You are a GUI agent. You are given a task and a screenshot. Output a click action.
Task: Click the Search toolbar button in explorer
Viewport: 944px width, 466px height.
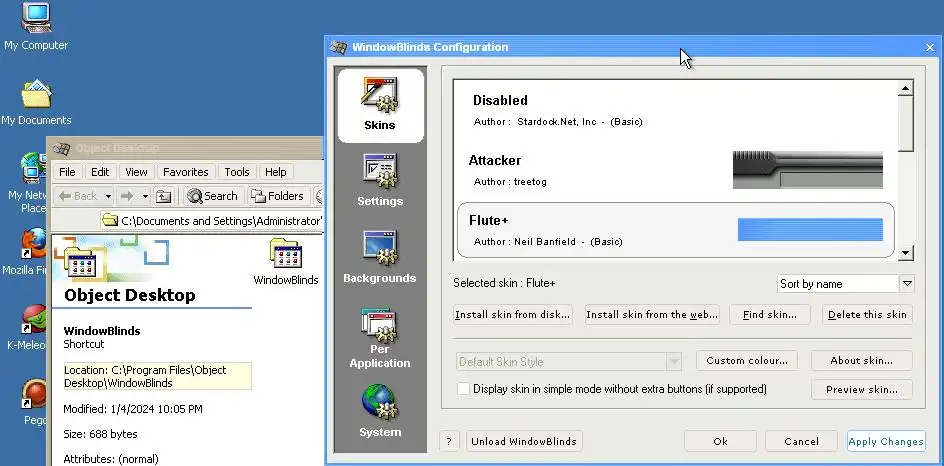(x=213, y=196)
